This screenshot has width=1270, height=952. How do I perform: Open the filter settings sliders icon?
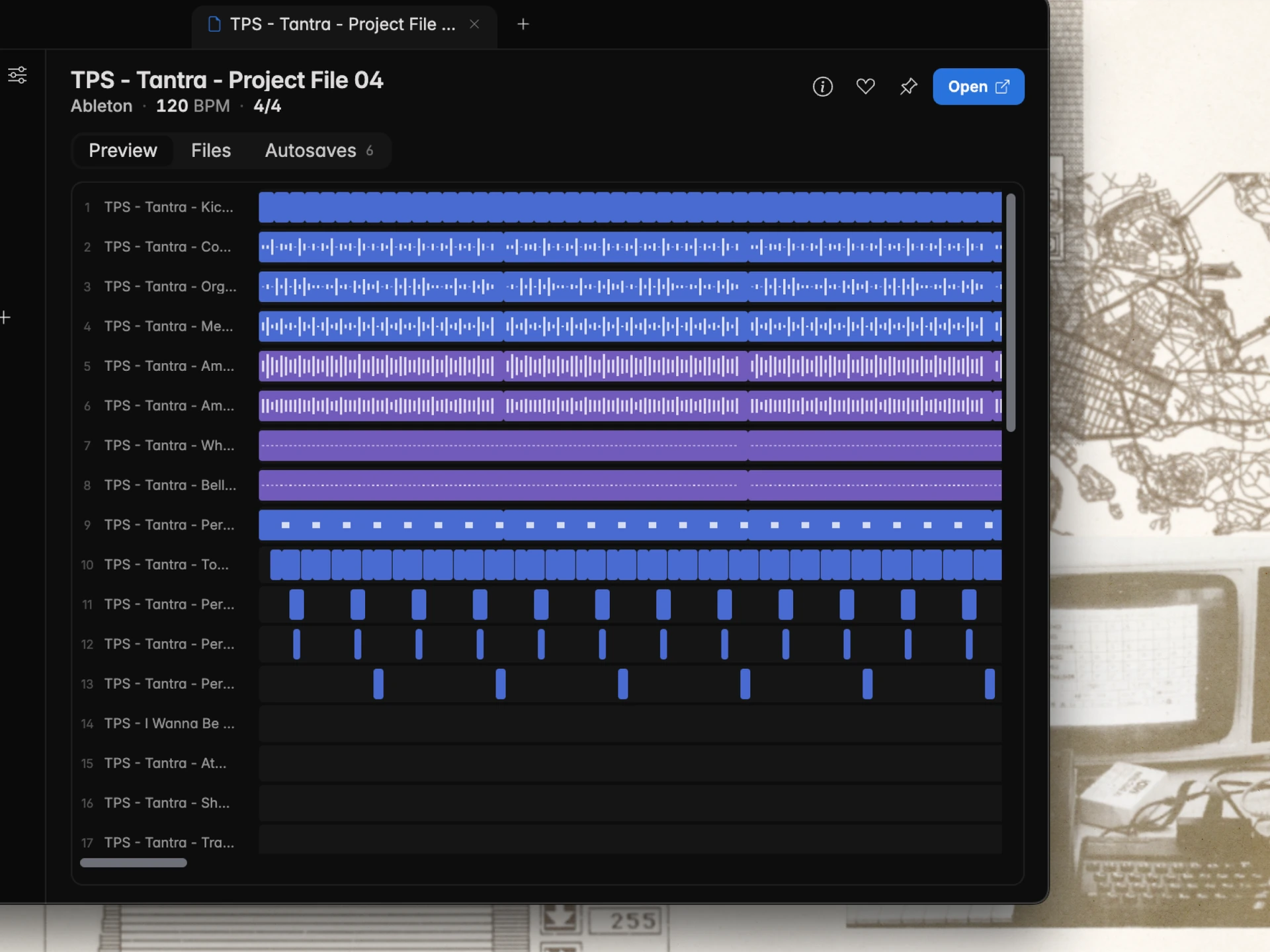(18, 75)
